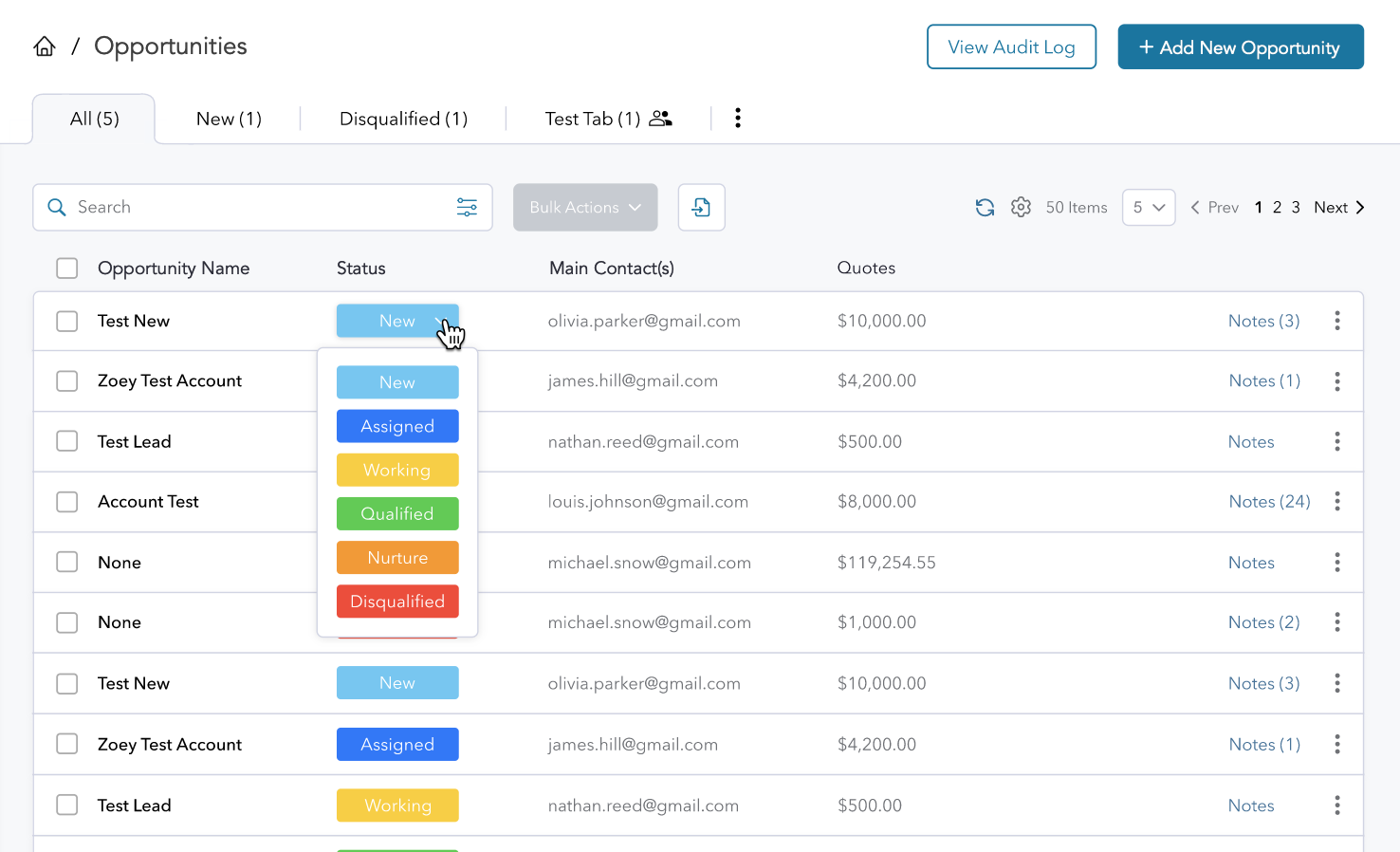
Task: Click the Quotes column header
Action: (866, 268)
